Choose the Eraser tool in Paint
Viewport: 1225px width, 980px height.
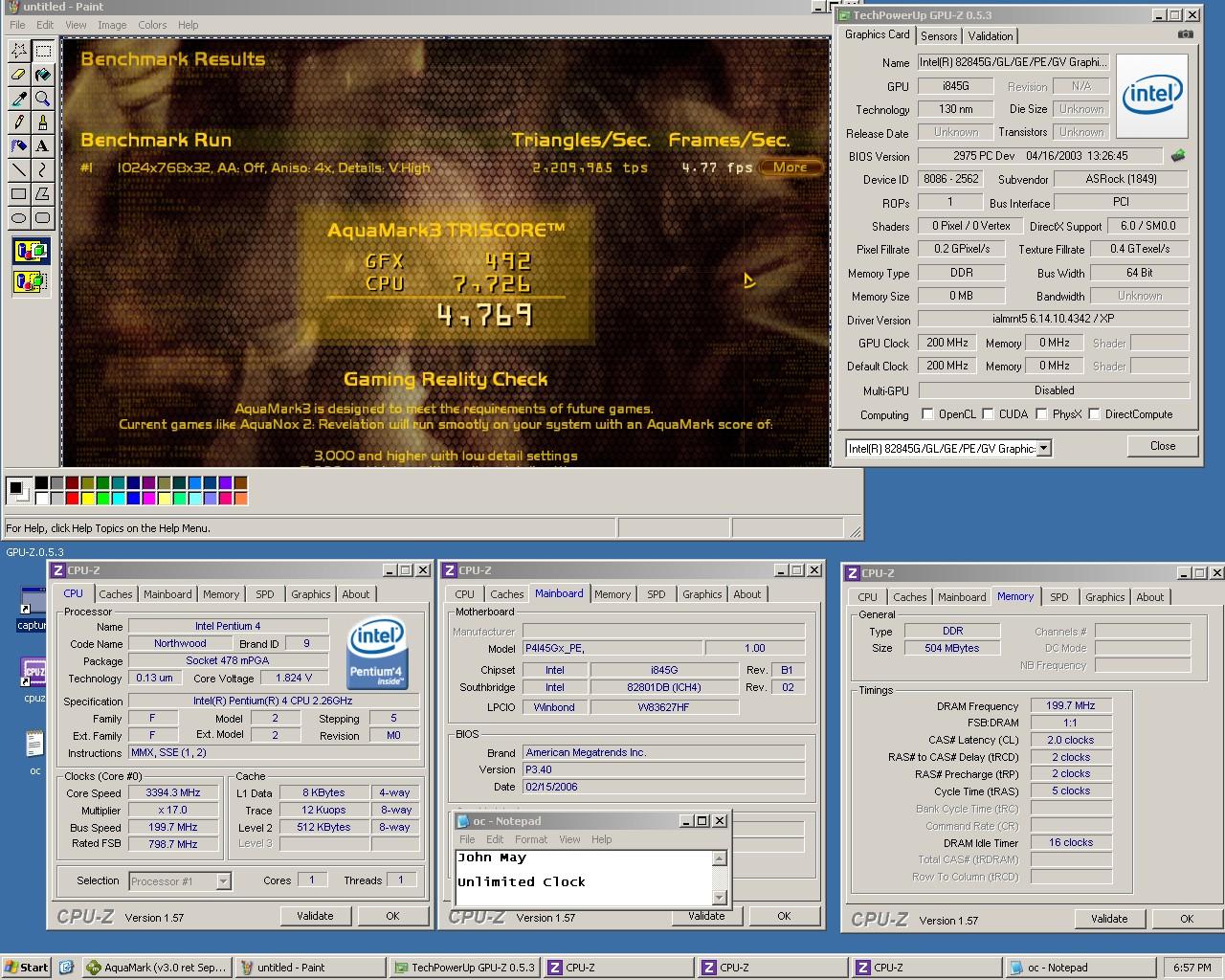click(x=18, y=75)
